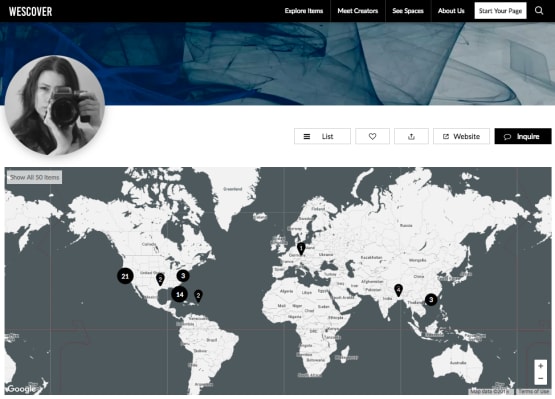Zoom in with the map plus button
Viewport: 555px width, 399px height.
click(x=540, y=366)
